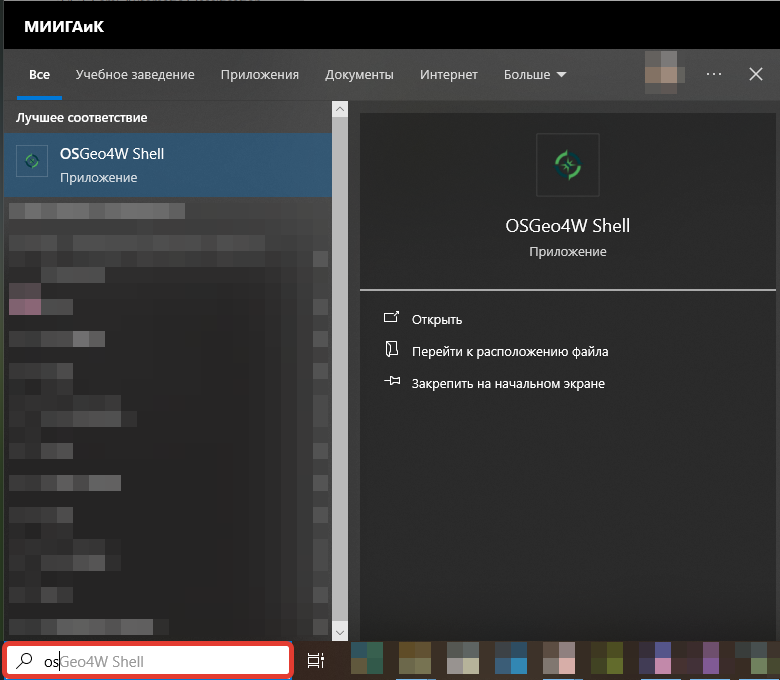780x680 pixels.
Task: Open the three-dots options menu
Action: (714, 74)
